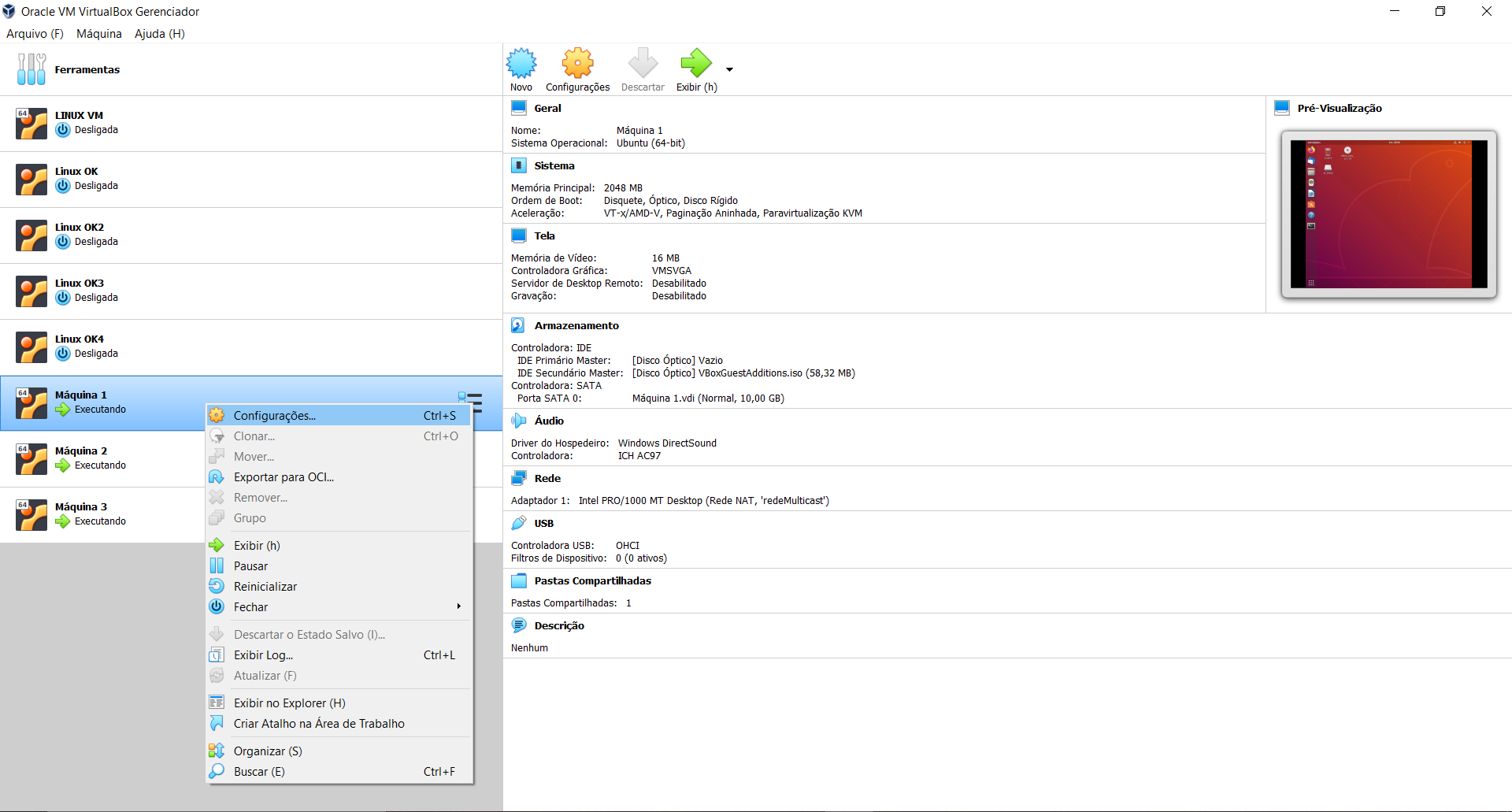Viewport: 1512px width, 812px height.
Task: Select the Linux OK machine icon
Action: [x=31, y=180]
